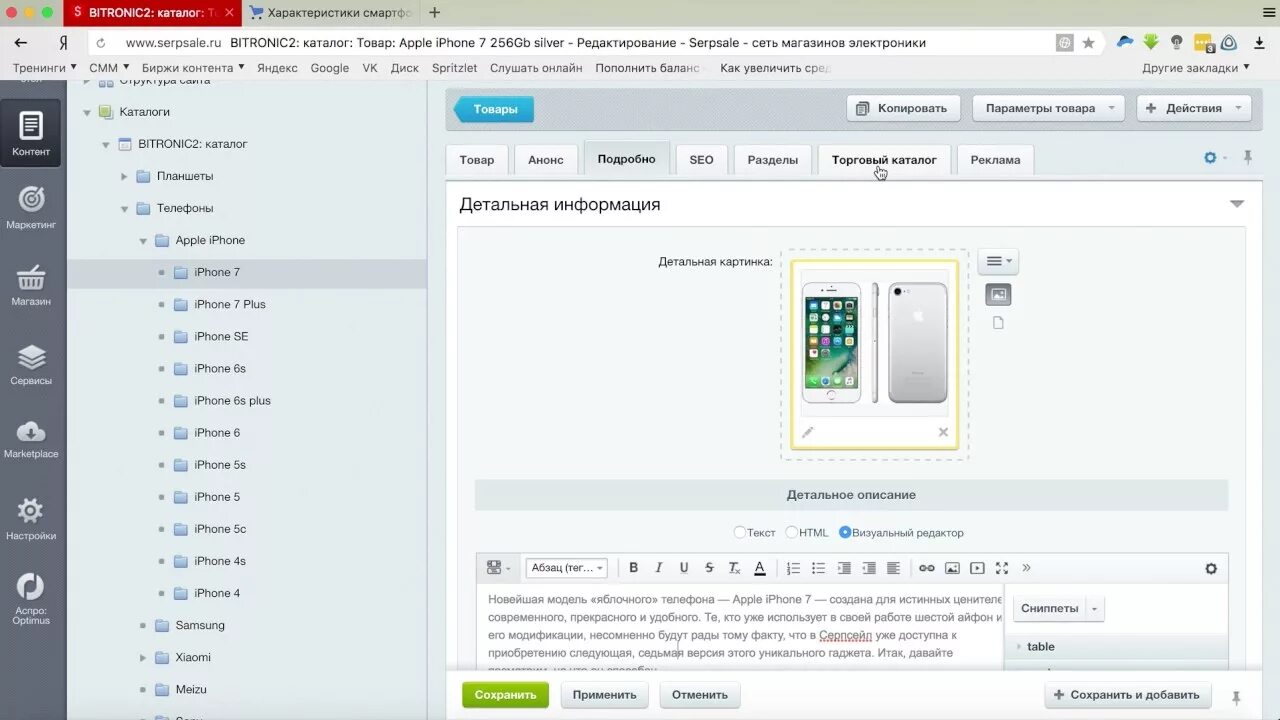Insert bulleted list in editor
This screenshot has width=1280, height=720.
click(818, 568)
